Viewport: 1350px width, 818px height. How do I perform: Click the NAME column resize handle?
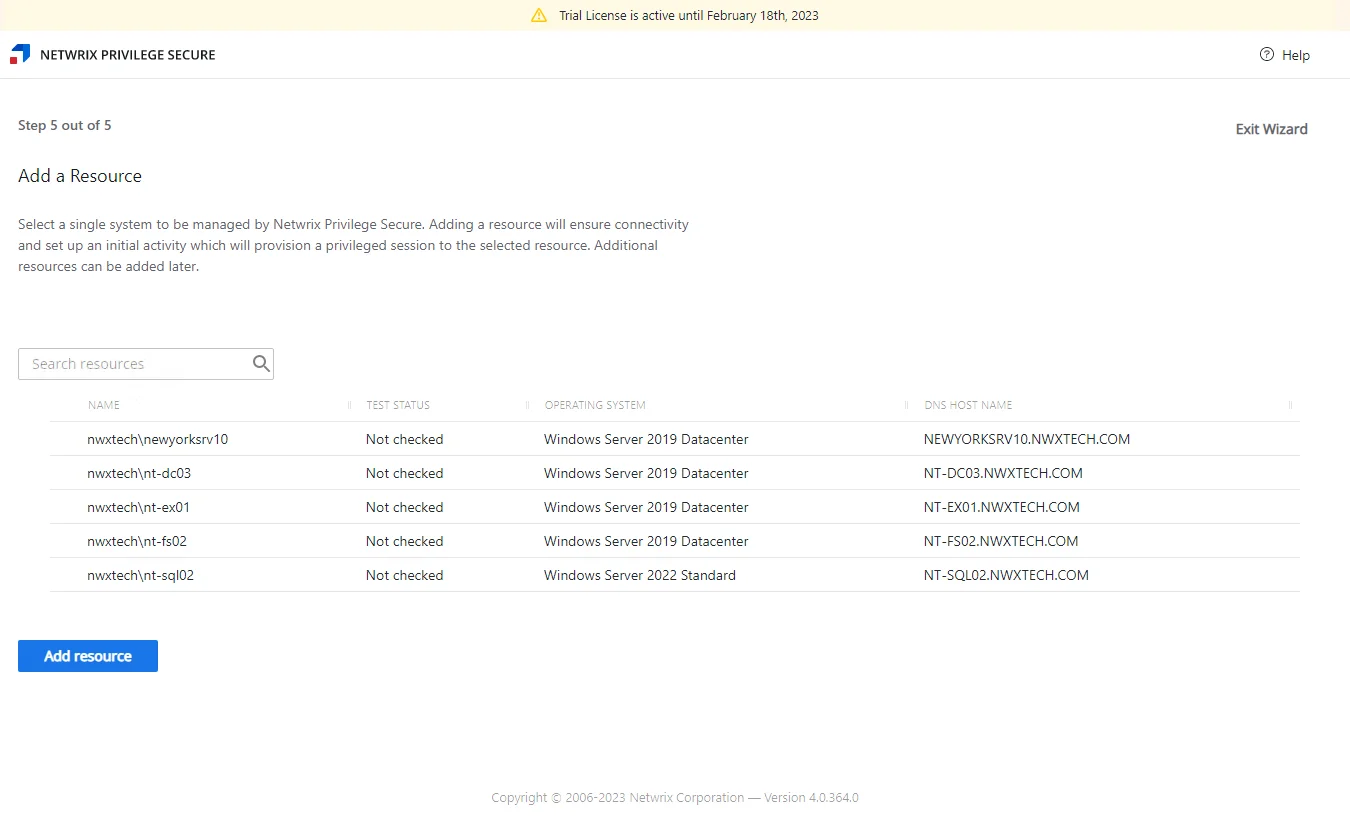(x=349, y=405)
